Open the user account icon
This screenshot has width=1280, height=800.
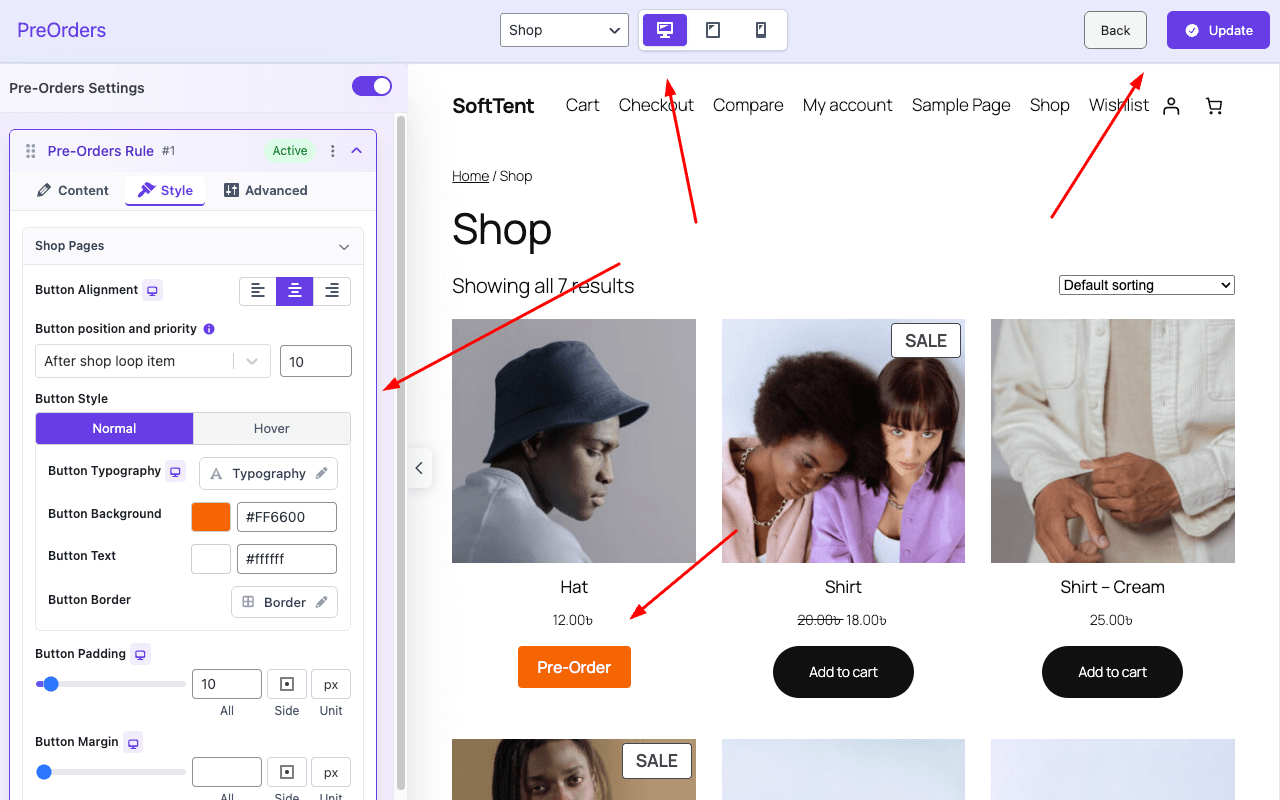[x=1171, y=106]
